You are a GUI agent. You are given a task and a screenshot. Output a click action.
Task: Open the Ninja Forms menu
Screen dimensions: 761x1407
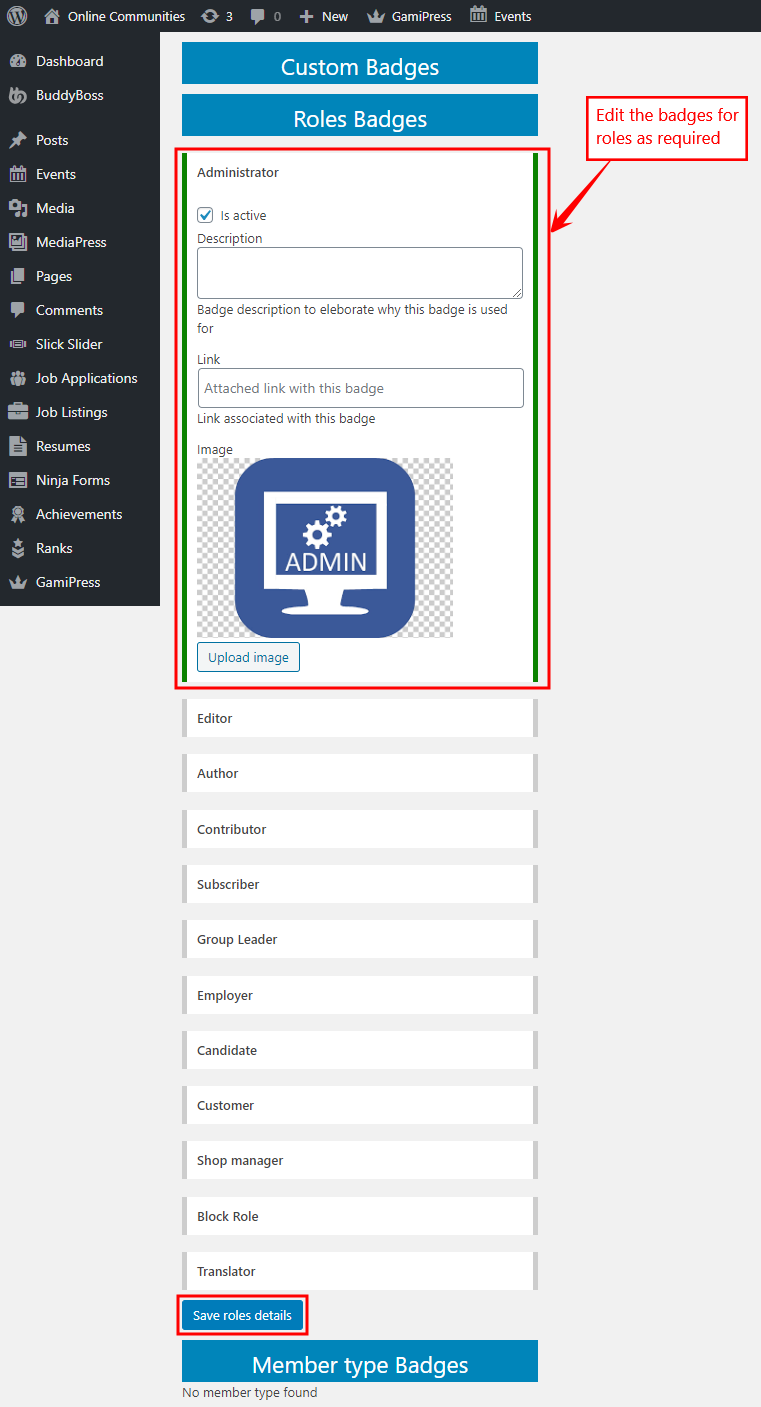pyautogui.click(x=72, y=480)
